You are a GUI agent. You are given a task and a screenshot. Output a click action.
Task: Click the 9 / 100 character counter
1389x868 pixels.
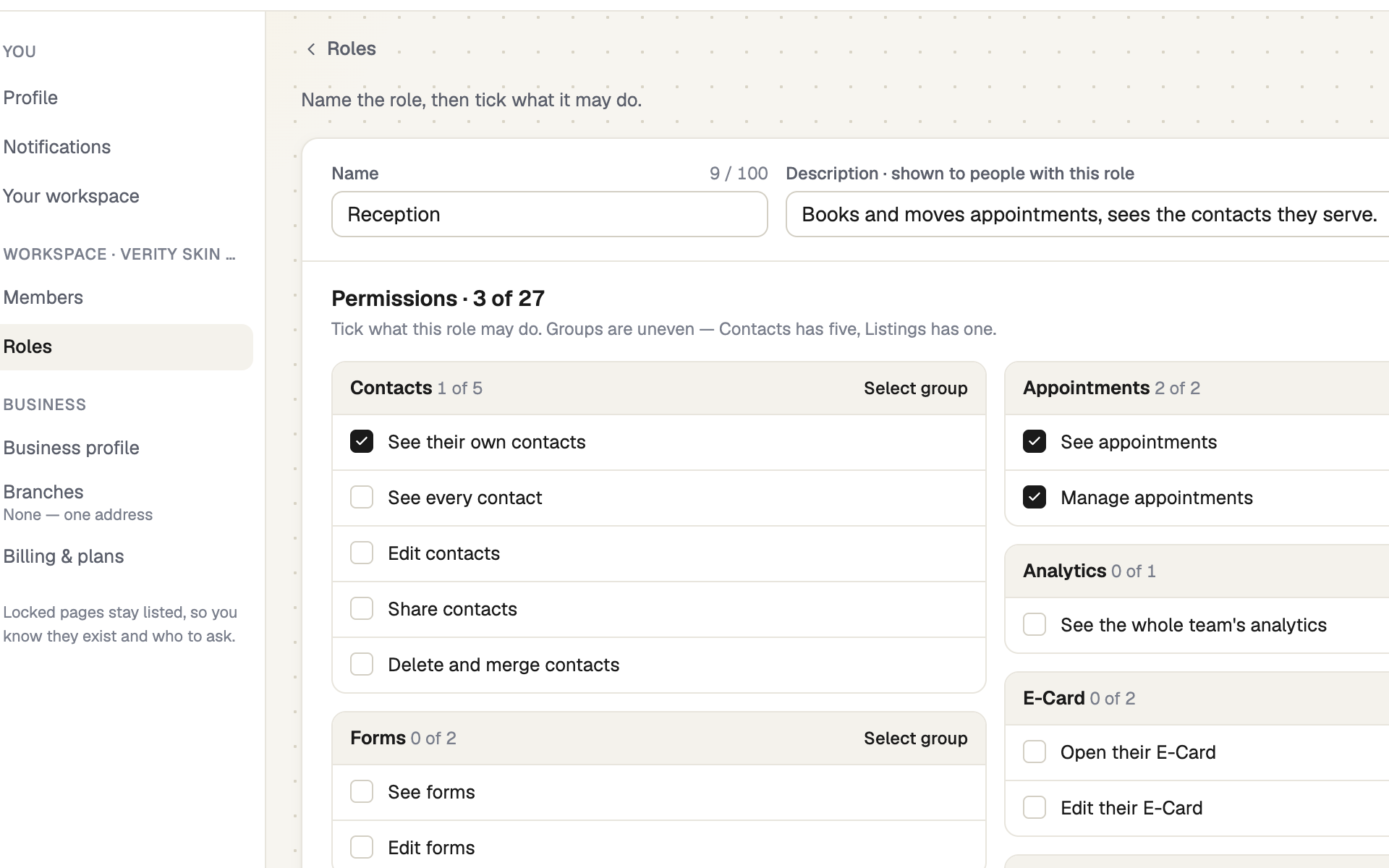click(739, 174)
